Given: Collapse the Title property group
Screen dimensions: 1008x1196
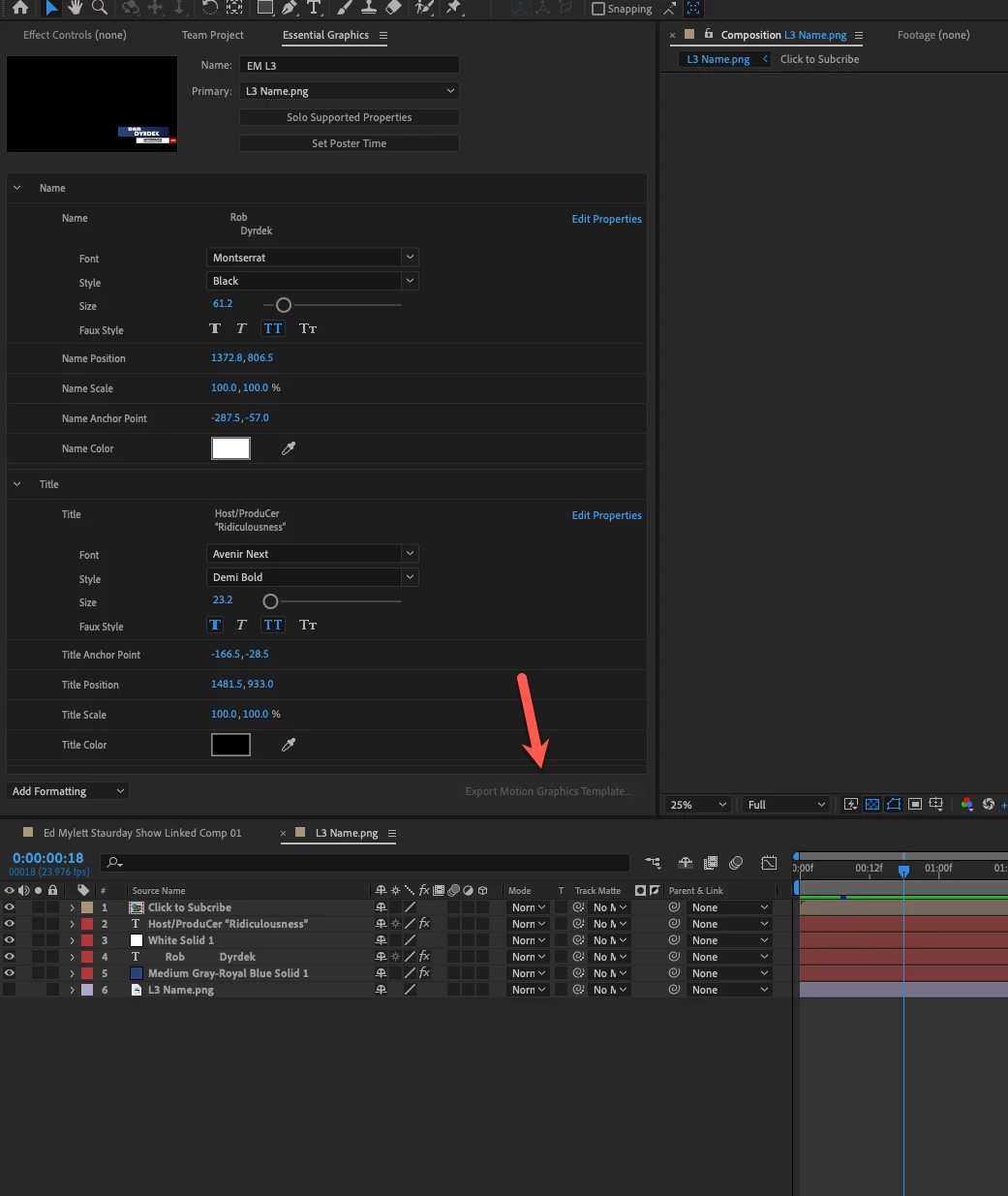Looking at the screenshot, I should pos(16,484).
